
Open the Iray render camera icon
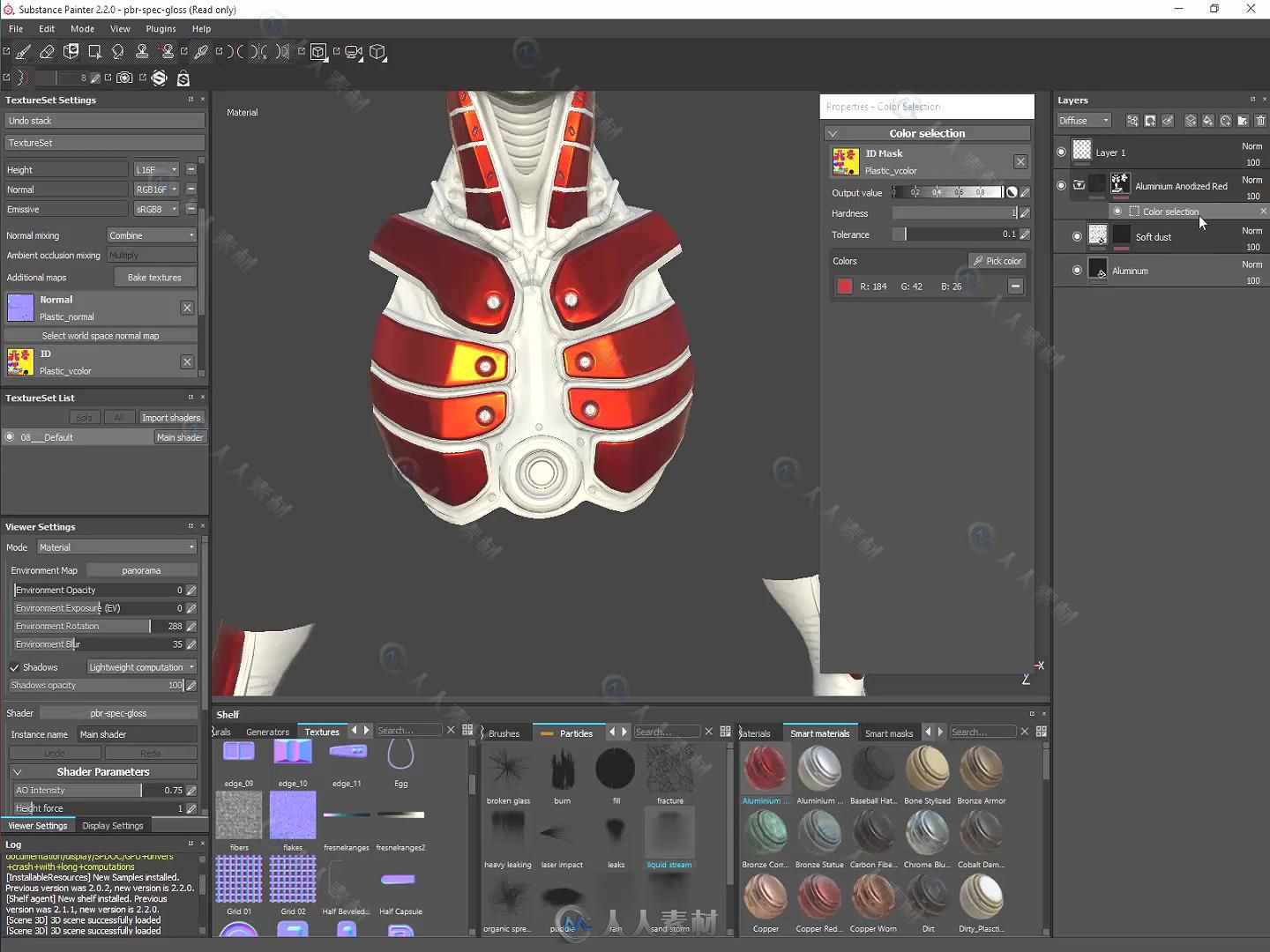pos(125,78)
